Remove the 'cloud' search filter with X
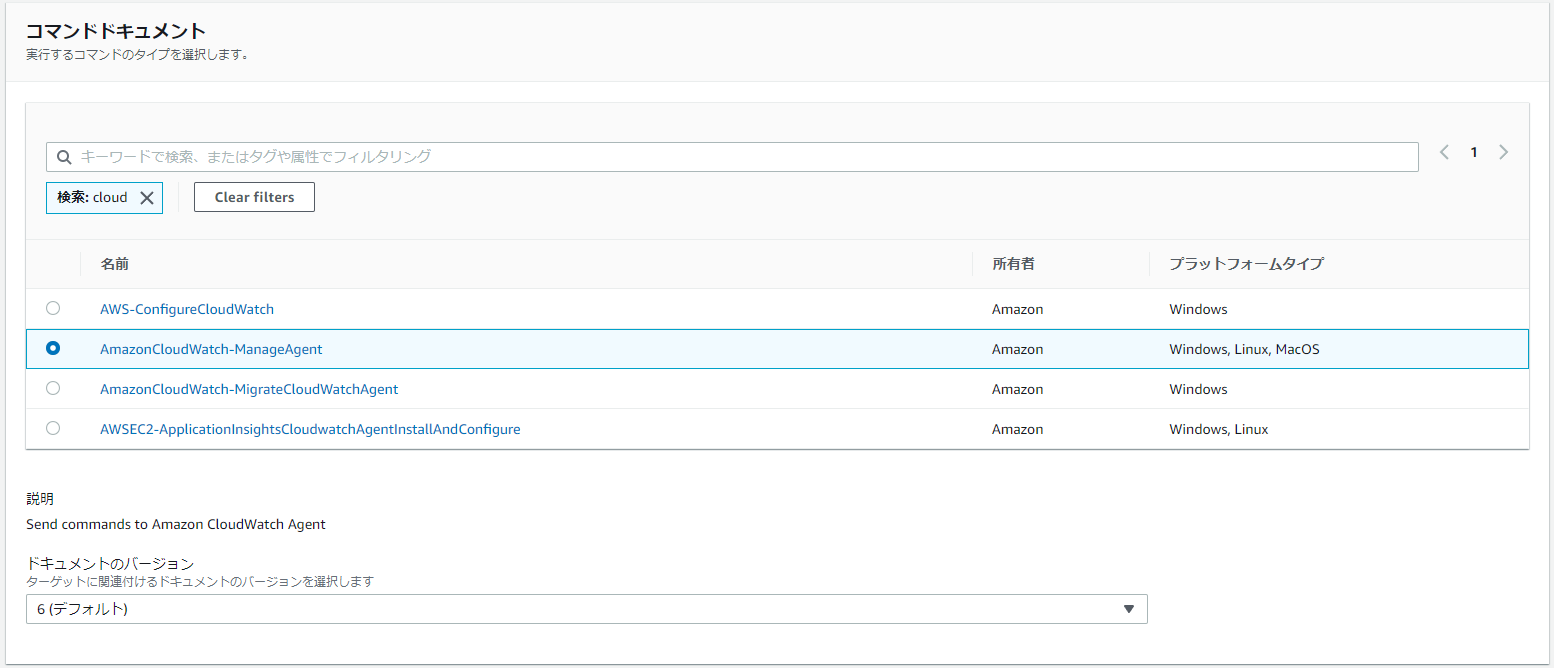The height and width of the screenshot is (668, 1554). pos(147,198)
